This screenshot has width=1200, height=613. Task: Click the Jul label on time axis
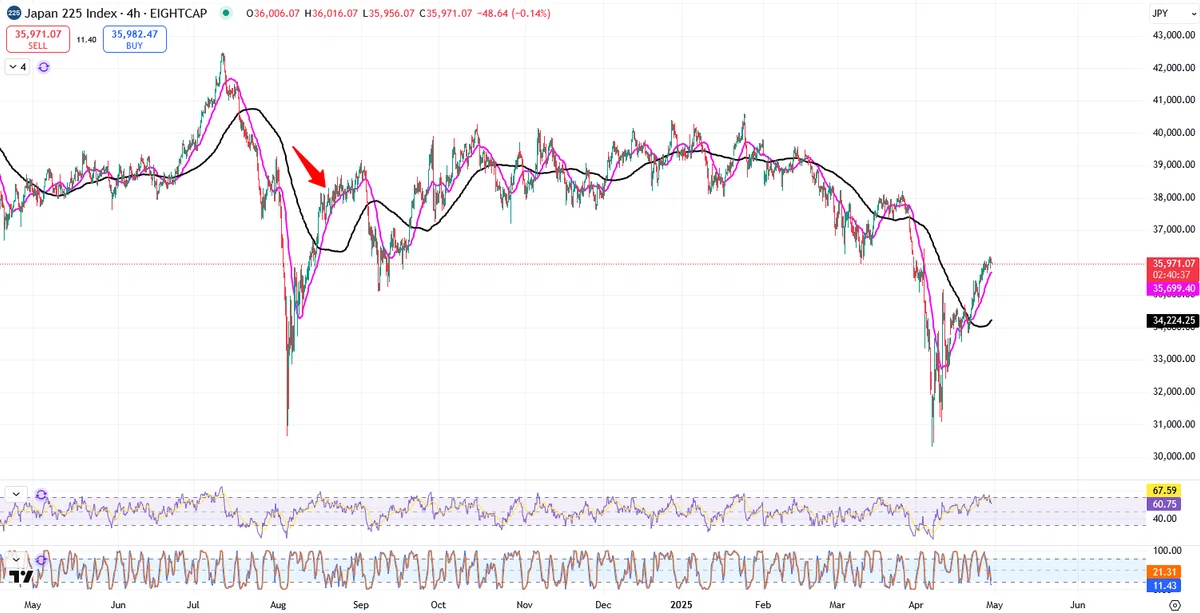(194, 605)
